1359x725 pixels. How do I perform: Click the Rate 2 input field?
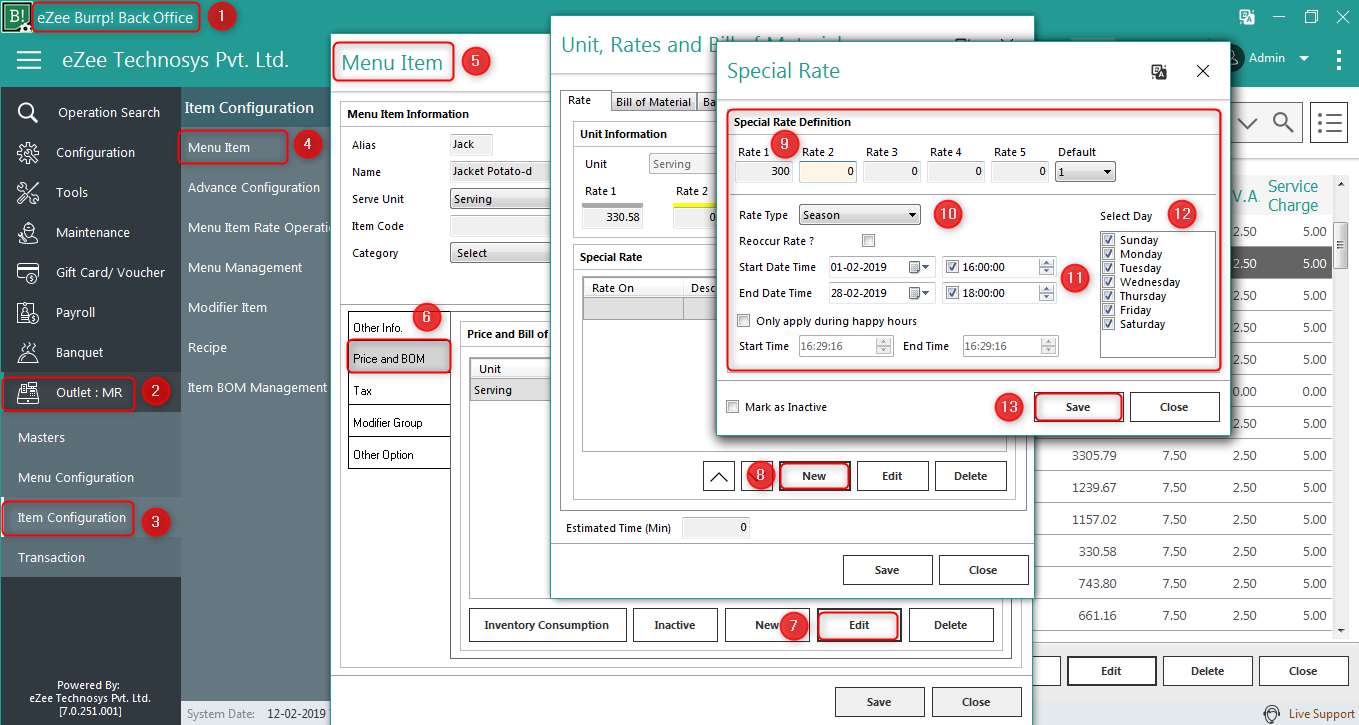828,172
